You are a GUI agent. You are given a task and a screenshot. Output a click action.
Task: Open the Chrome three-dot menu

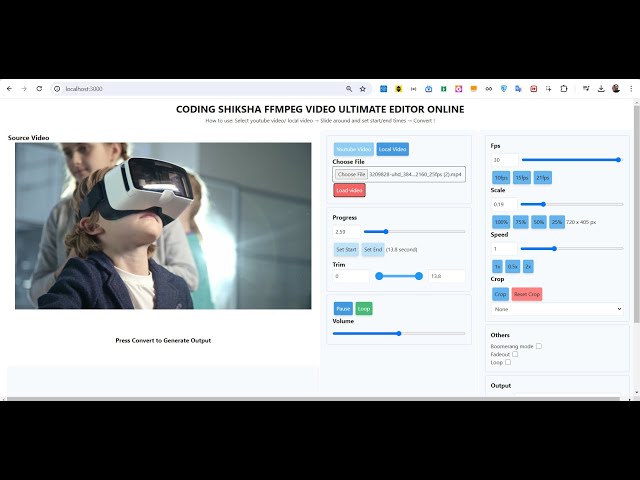(x=631, y=89)
